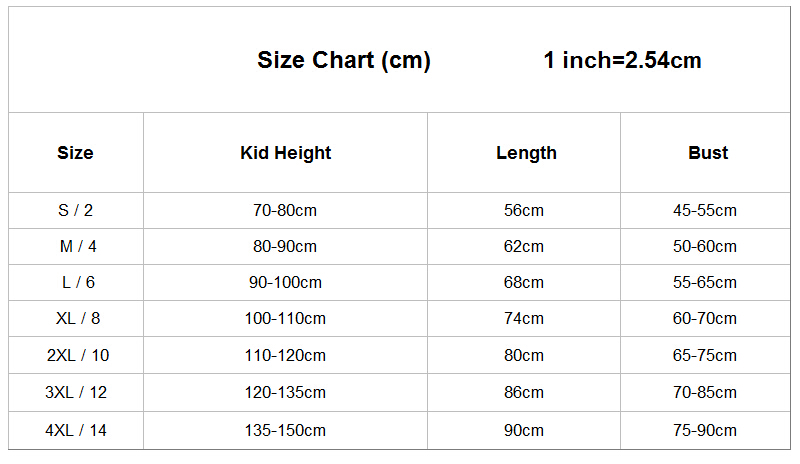Select the Kid Height column header

pyautogui.click(x=286, y=153)
